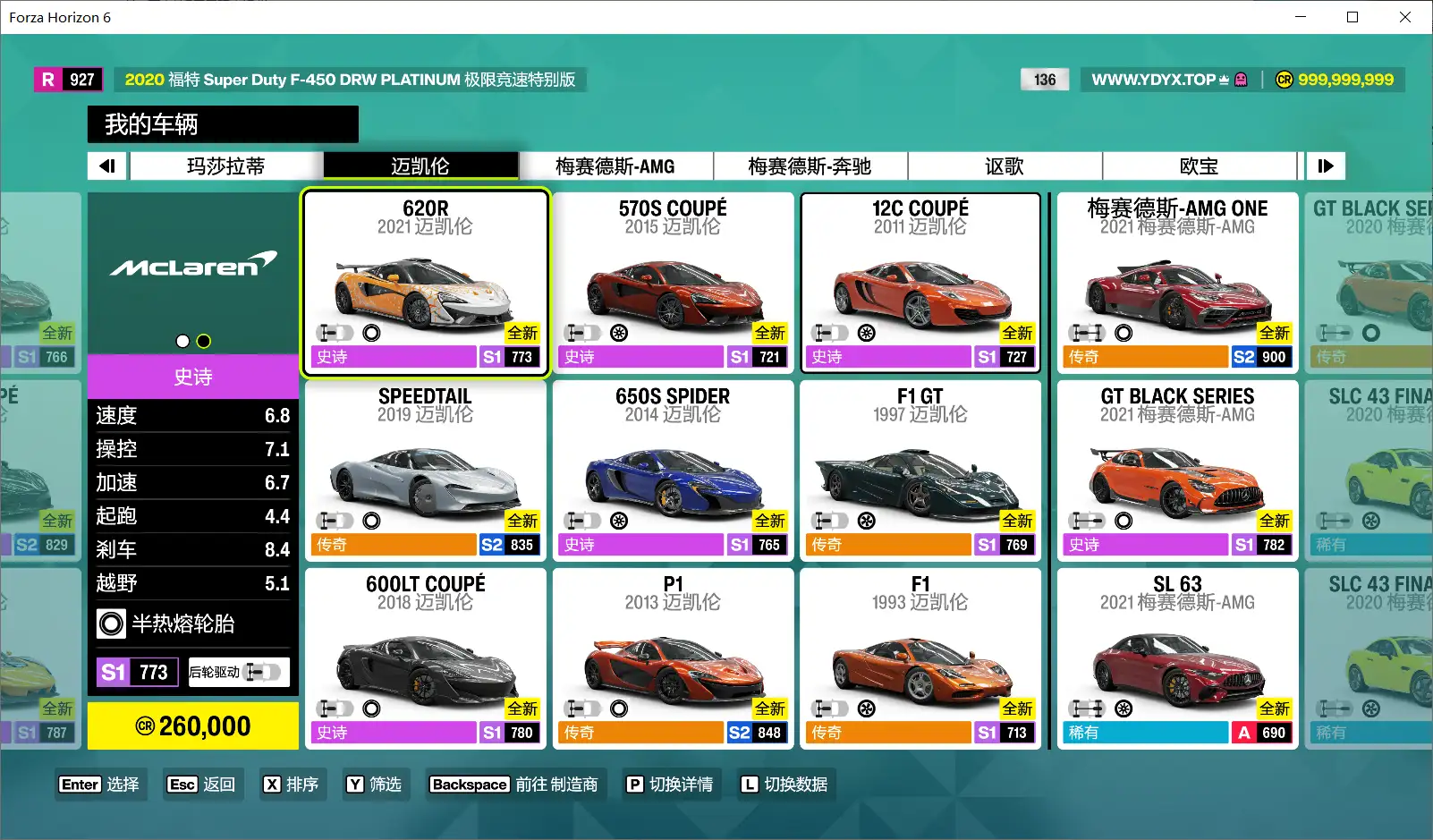Click the A 690 badge on SL 63
1433x840 pixels.
pyautogui.click(x=1261, y=733)
